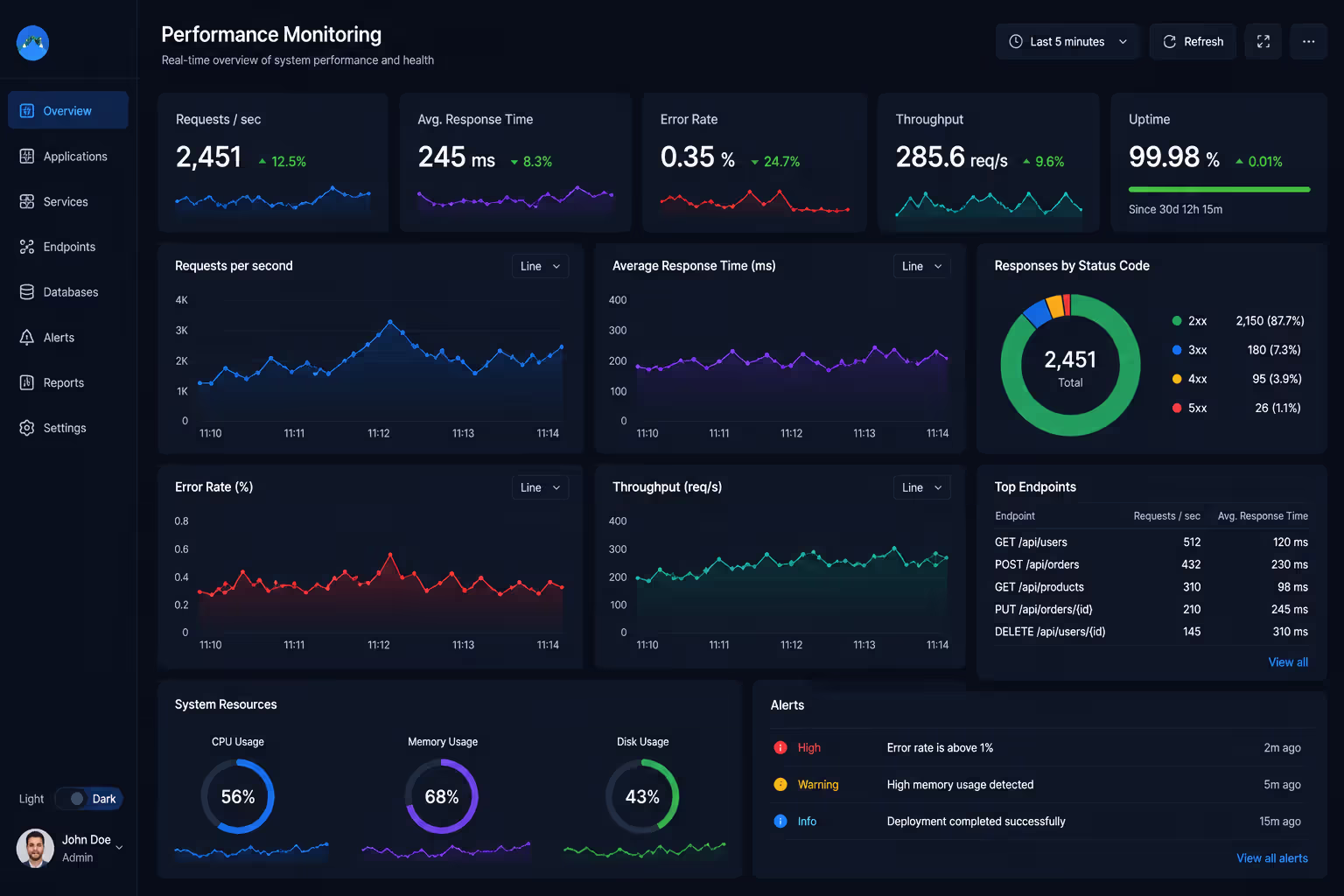Click the CPU Usage 56% gauge
Viewport: 1344px width, 896px height.
(x=238, y=796)
